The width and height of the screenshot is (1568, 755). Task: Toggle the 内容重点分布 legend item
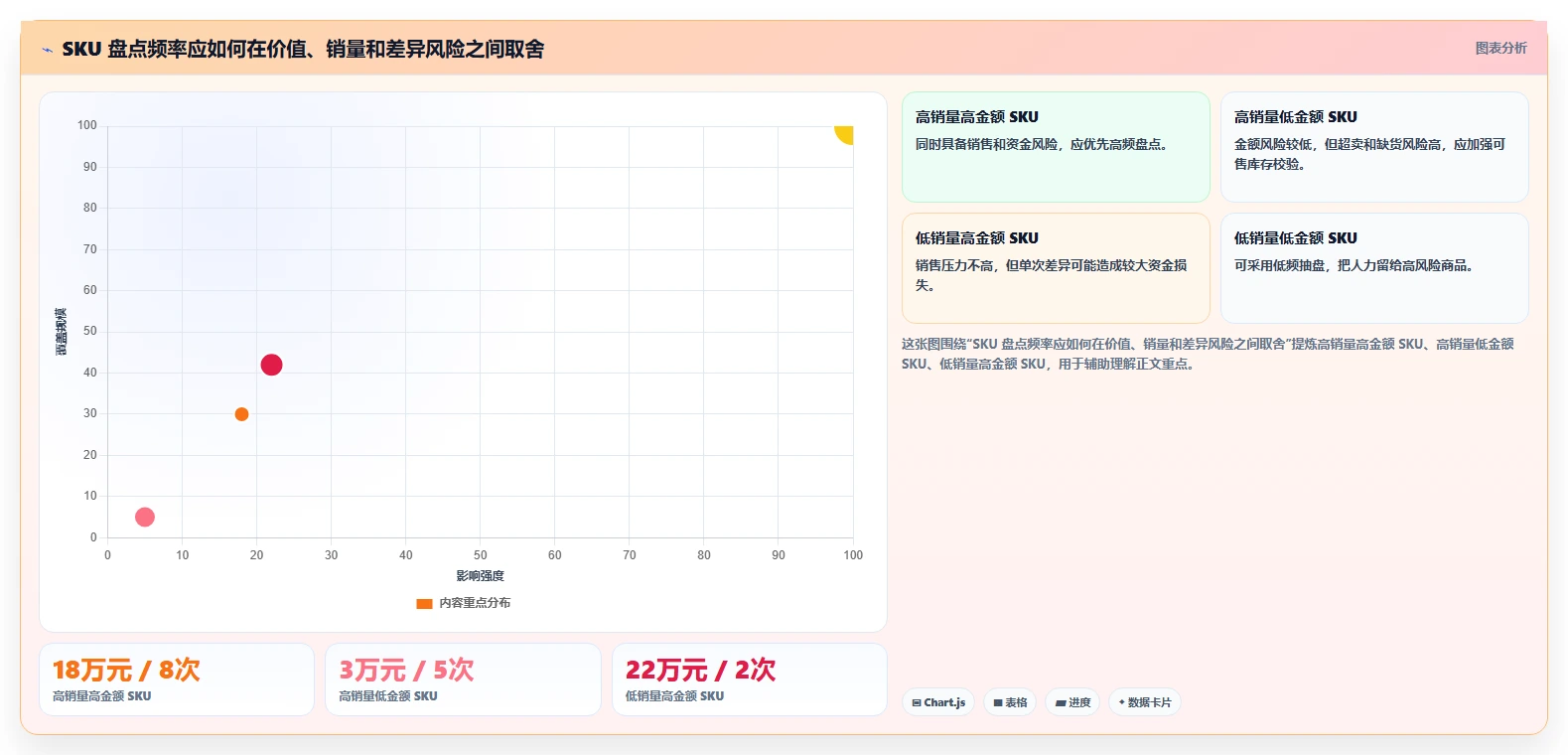pyautogui.click(x=463, y=603)
